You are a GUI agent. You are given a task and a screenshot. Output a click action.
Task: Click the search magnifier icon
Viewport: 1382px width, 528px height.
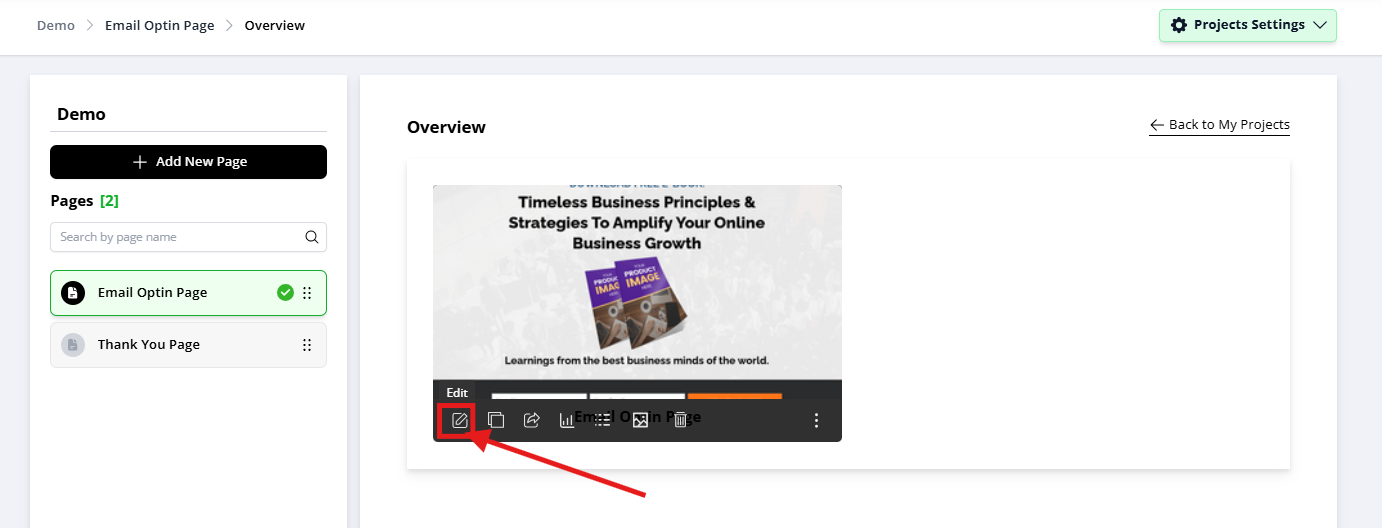coord(312,237)
